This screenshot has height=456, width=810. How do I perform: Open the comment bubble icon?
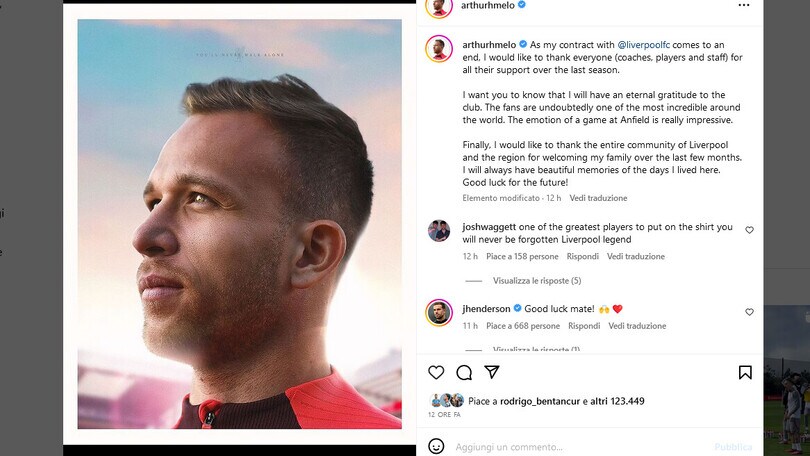tap(464, 372)
